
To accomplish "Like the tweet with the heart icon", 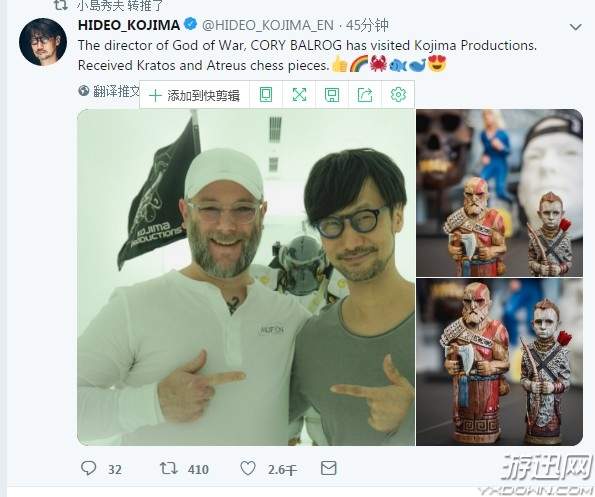I will [x=248, y=469].
